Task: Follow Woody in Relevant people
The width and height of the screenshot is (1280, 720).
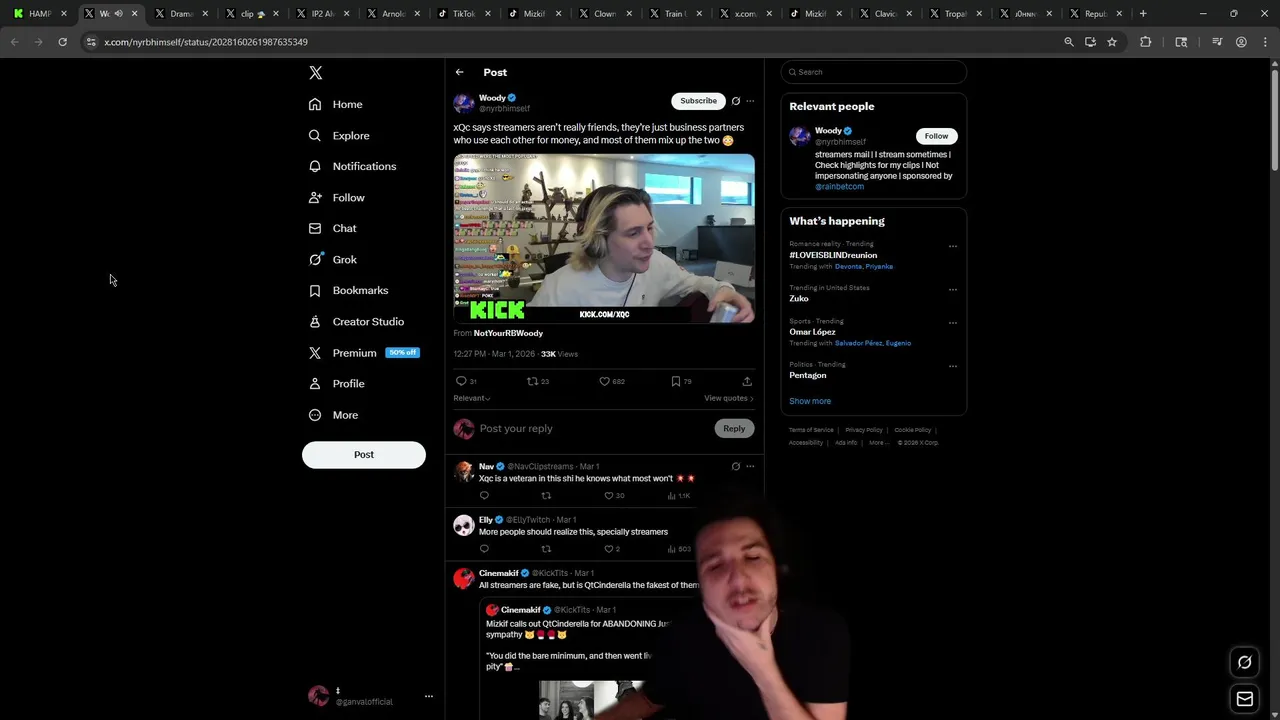Action: point(936,136)
